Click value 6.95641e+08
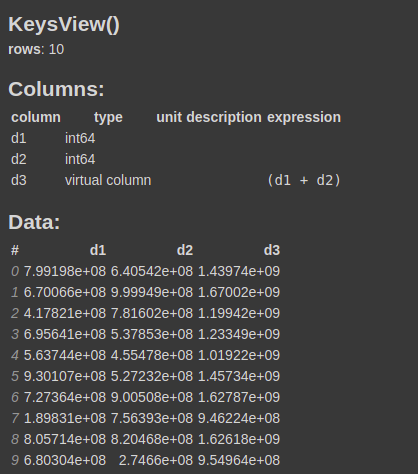The height and width of the screenshot is (474, 418). (x=65, y=334)
